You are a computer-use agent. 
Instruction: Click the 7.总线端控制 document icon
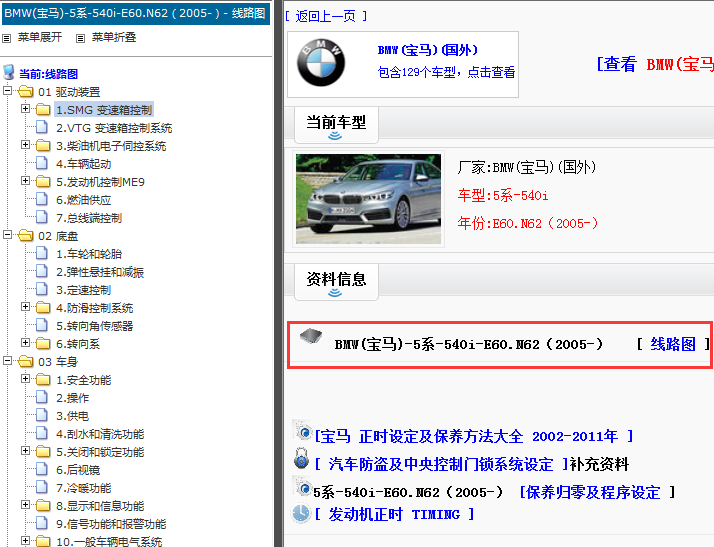(x=41, y=218)
